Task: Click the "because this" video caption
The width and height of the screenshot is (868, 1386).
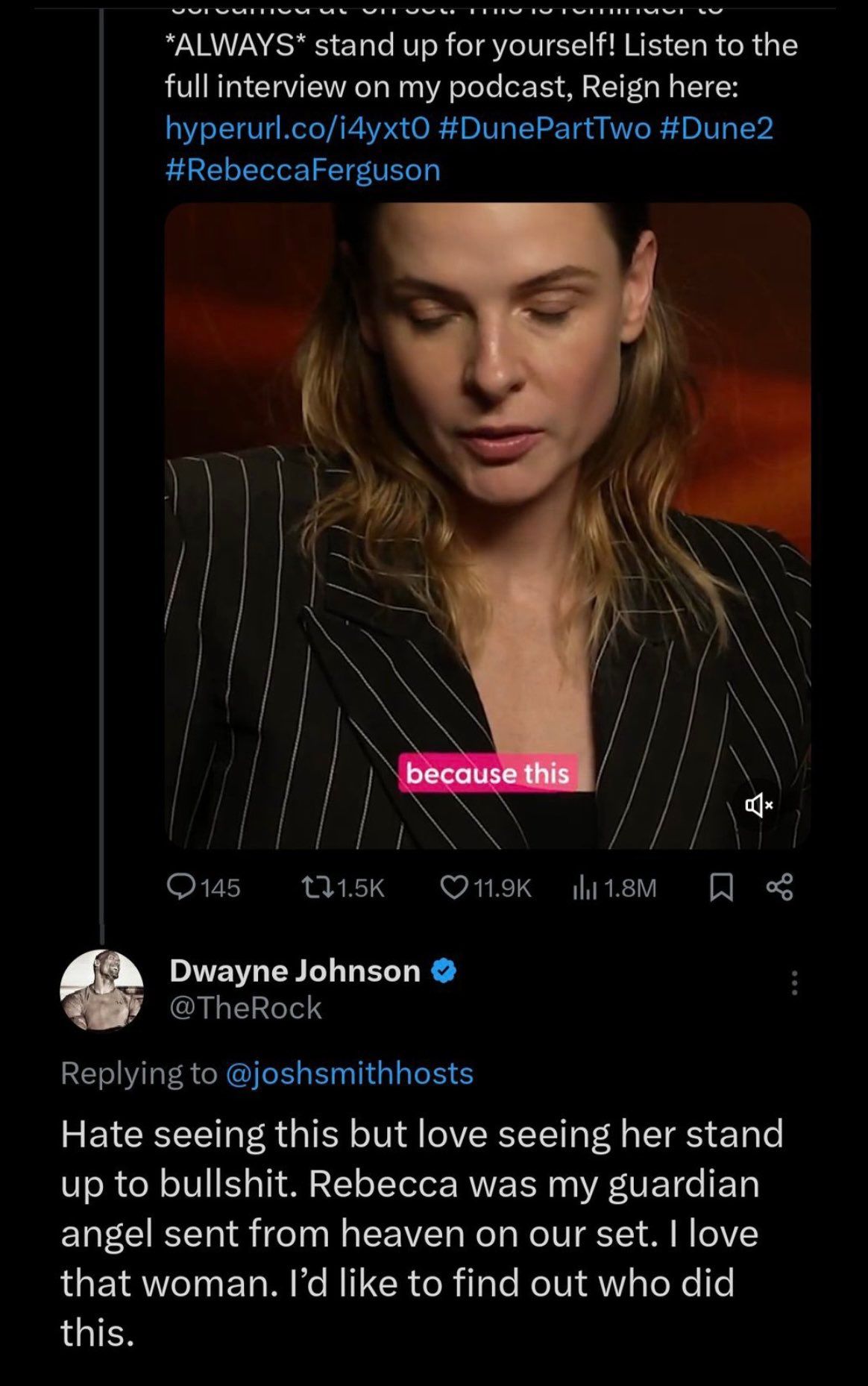Action: pyautogui.click(x=488, y=774)
